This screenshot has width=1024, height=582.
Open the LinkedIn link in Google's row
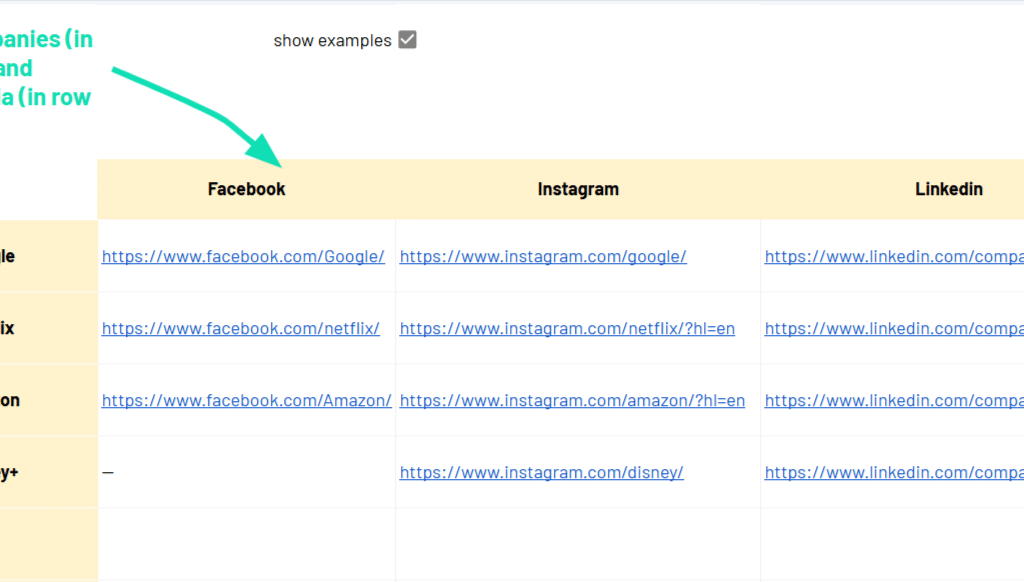pyautogui.click(x=893, y=256)
